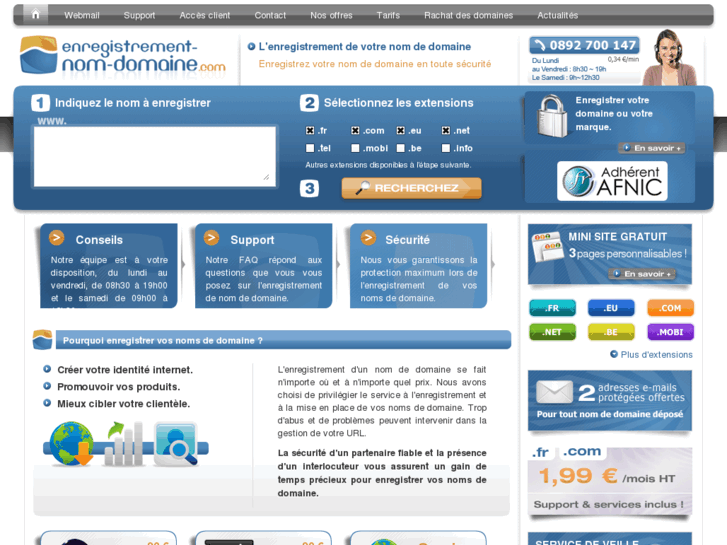Screen dimensions: 727x545
Task: Click the logo icon beside Pourquoi header
Action: click(x=42, y=340)
